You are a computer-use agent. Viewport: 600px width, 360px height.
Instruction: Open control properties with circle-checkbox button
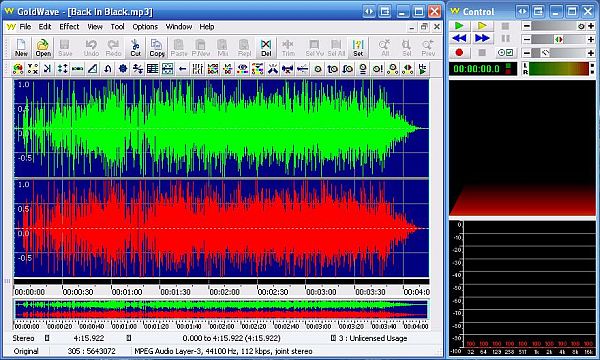coord(505,53)
